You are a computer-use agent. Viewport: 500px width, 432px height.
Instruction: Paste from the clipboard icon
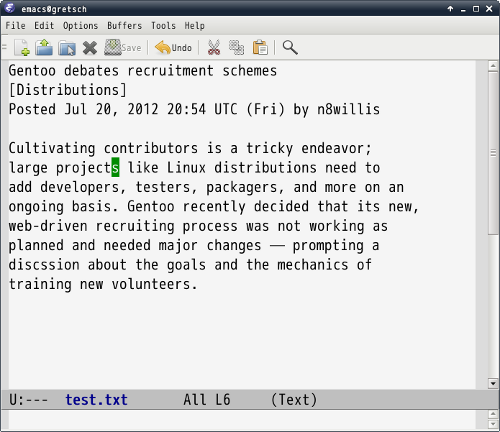click(x=260, y=47)
